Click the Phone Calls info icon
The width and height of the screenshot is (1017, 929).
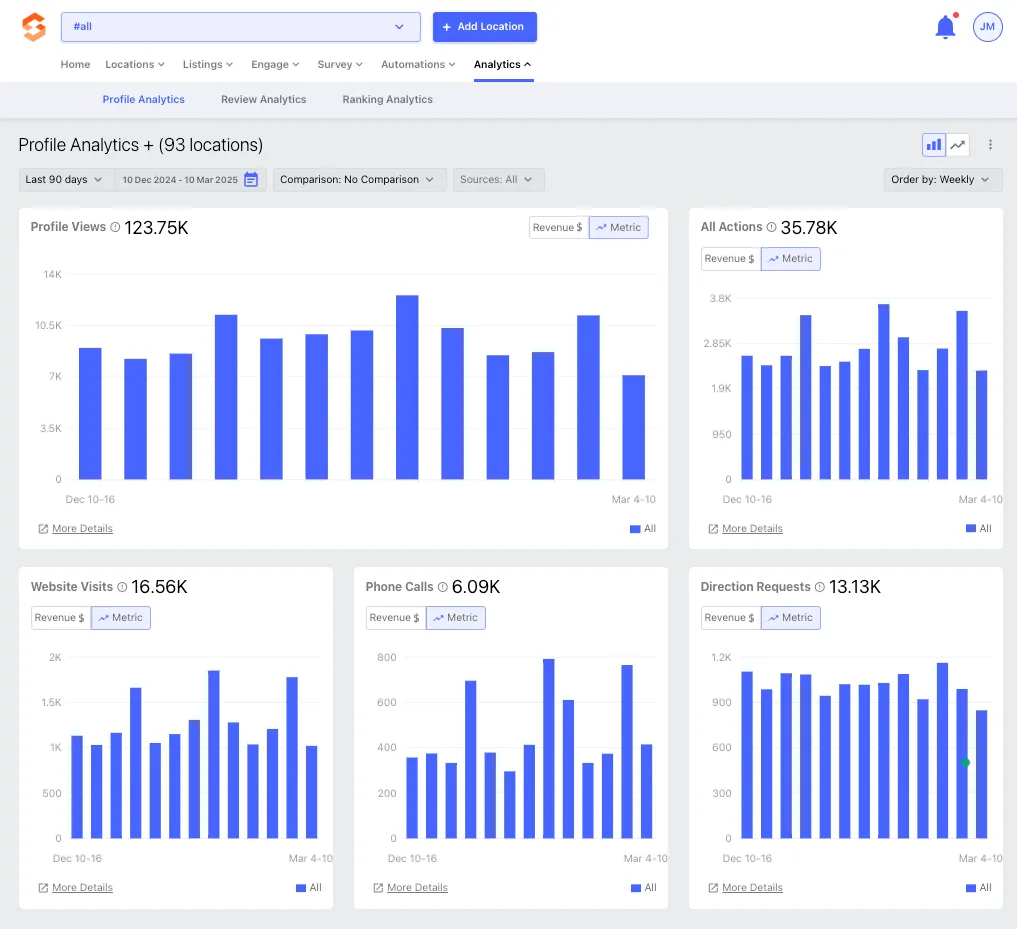pos(442,586)
